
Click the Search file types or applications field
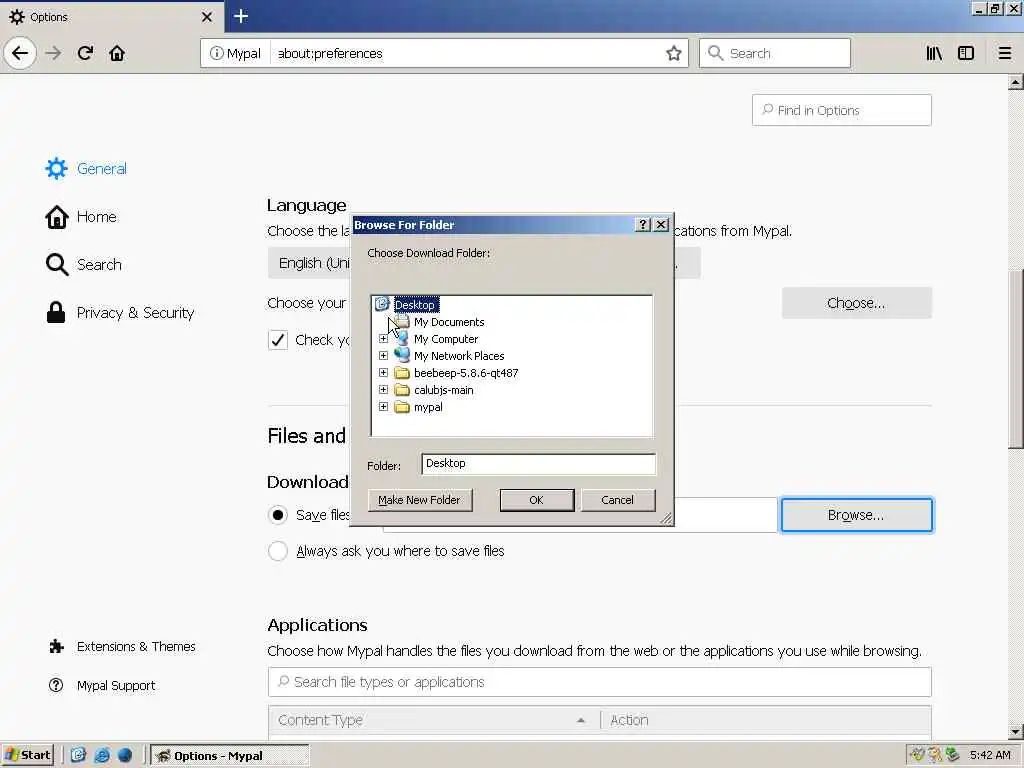600,682
